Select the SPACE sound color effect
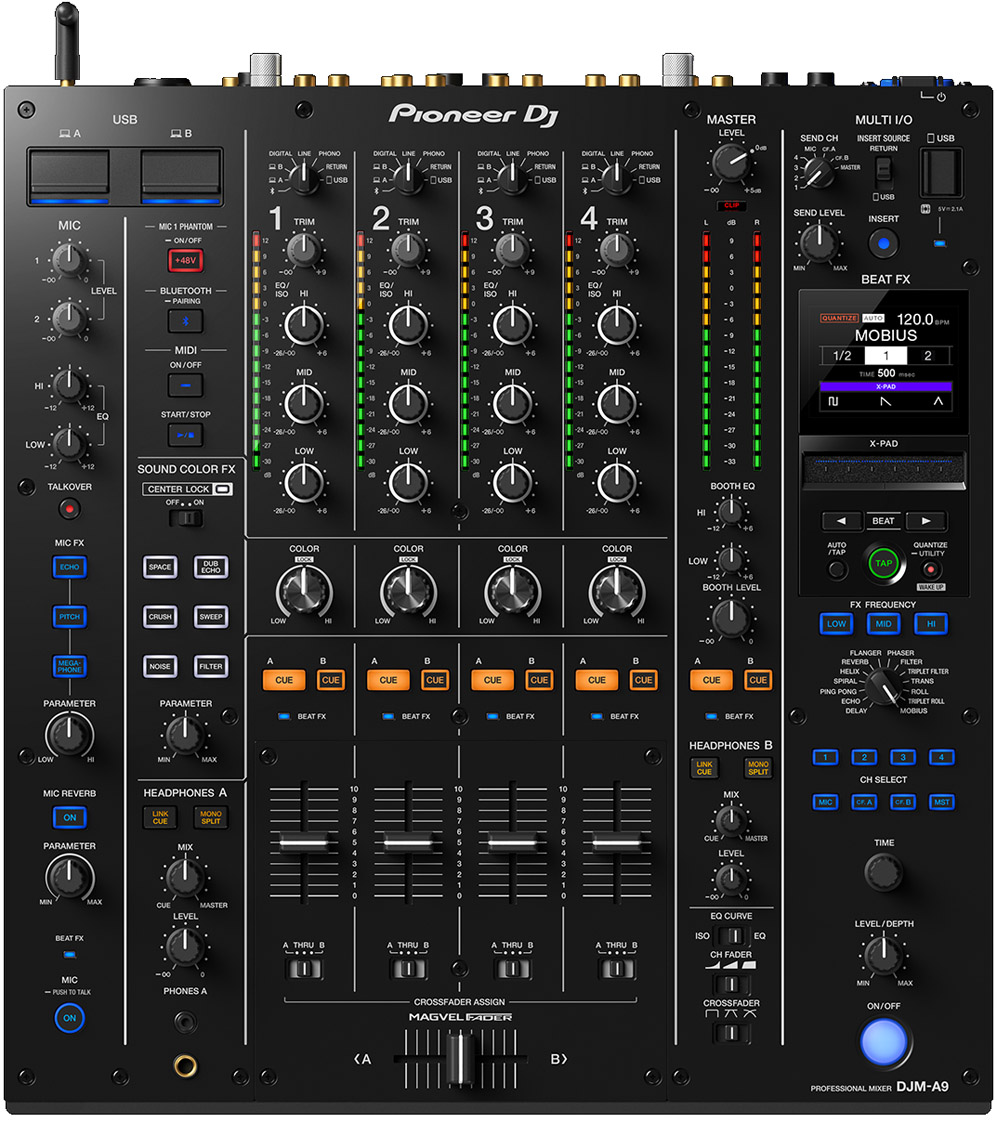 pos(160,567)
